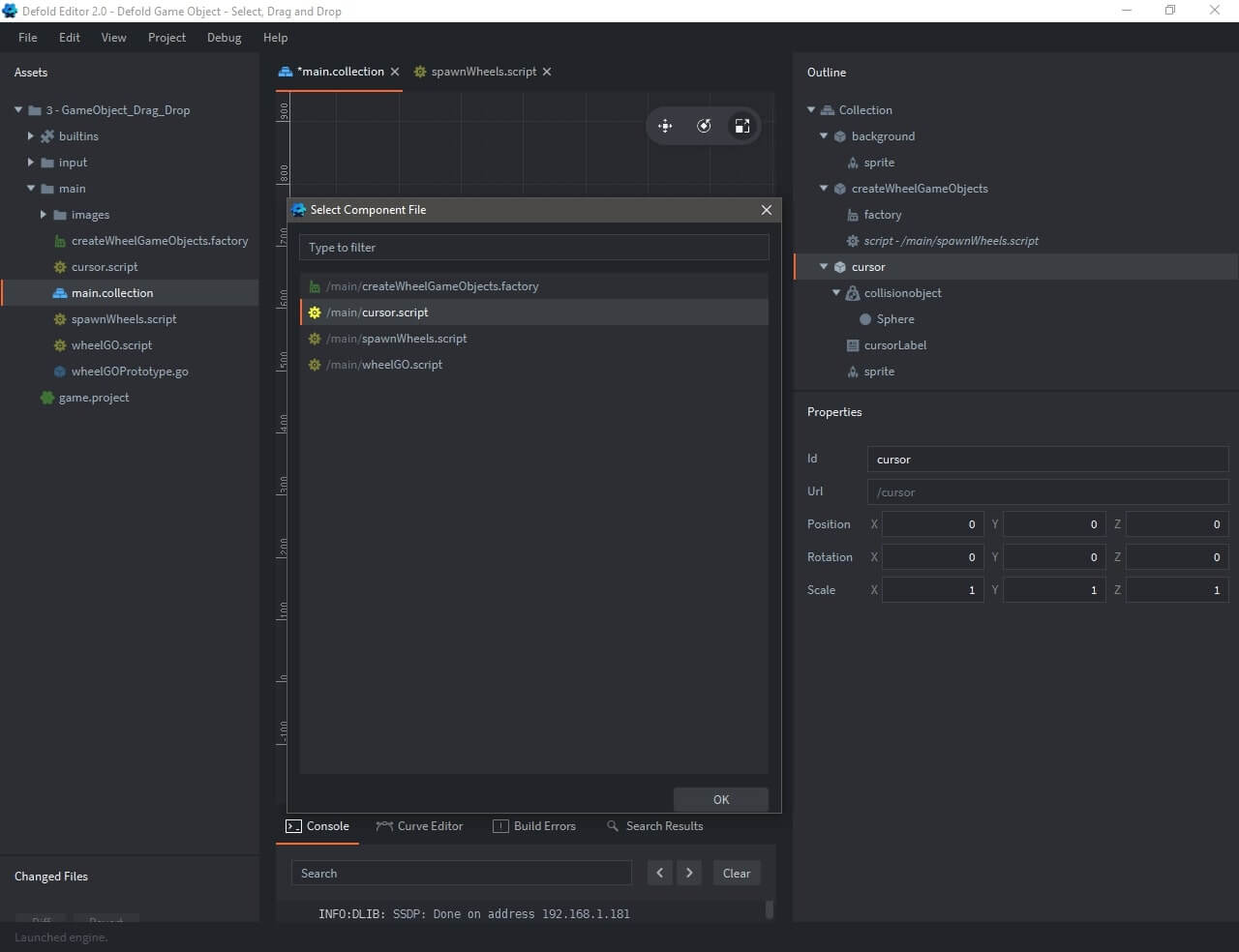Viewport: 1239px width, 952px height.
Task: Click the collisionobject icon in Outline
Action: (x=853, y=293)
